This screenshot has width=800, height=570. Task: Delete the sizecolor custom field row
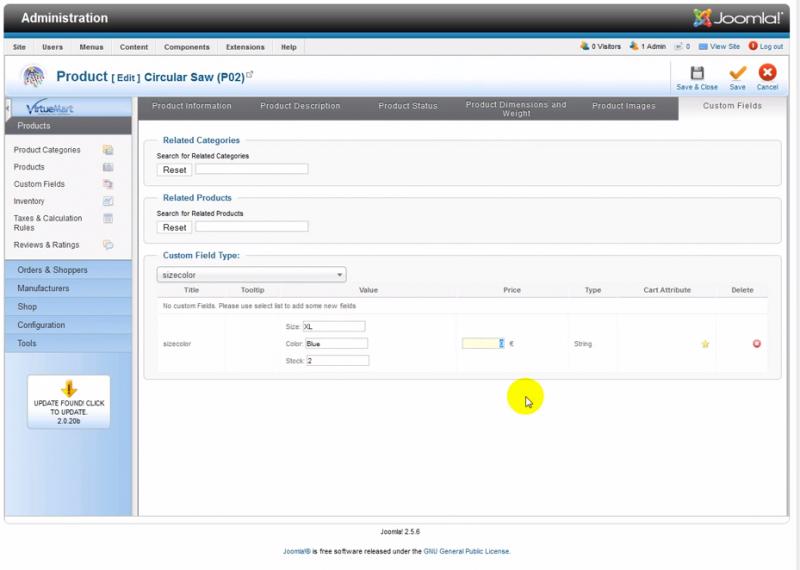pyautogui.click(x=756, y=344)
